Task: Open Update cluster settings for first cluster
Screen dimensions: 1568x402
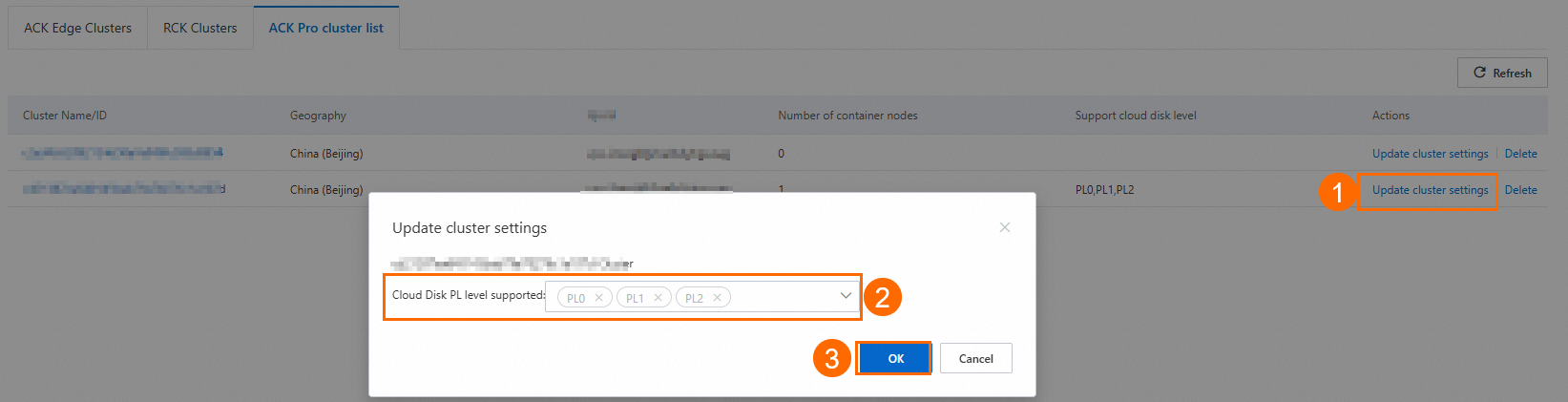Action: point(1430,154)
